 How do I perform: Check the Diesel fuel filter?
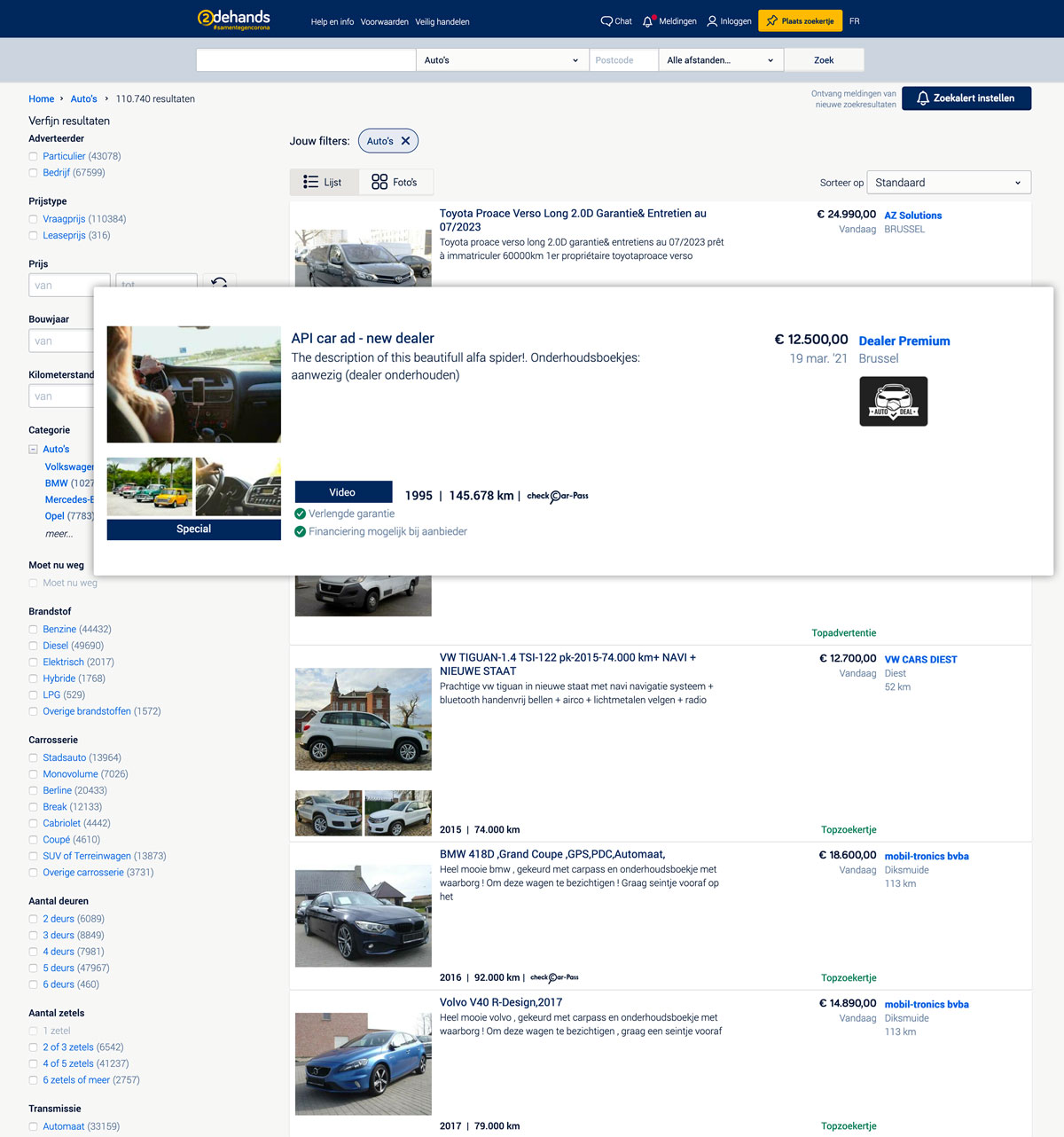pyautogui.click(x=34, y=646)
